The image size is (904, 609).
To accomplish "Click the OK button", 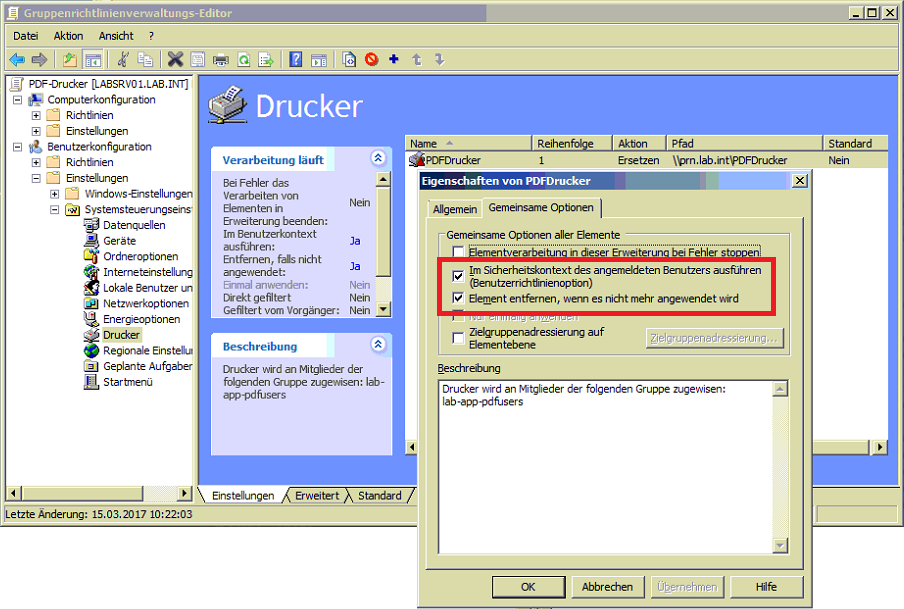I will 528,587.
